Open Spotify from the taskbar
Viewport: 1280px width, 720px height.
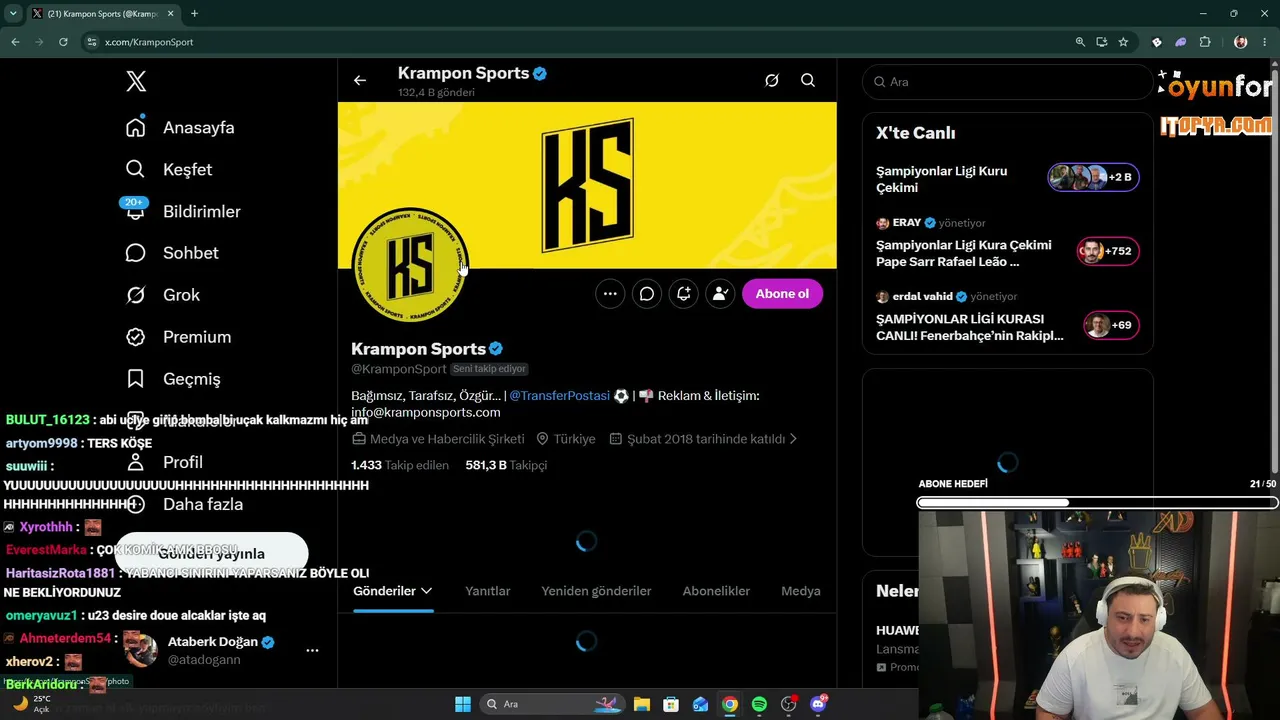[x=759, y=704]
